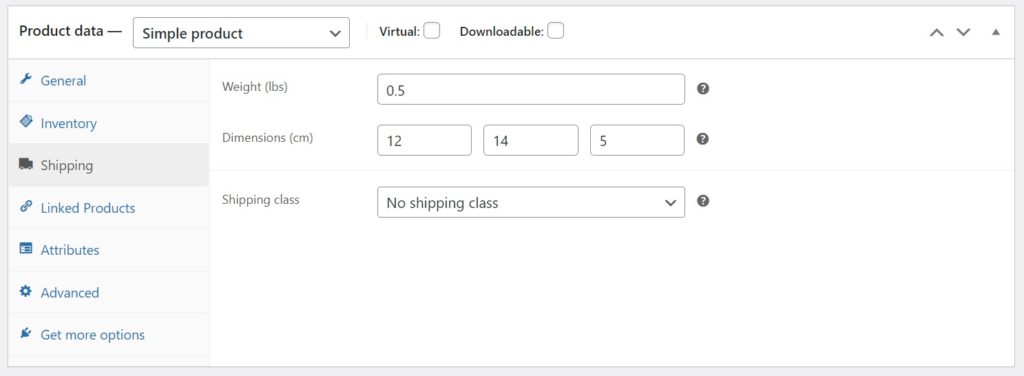Screen dimensions: 1024x376
Task: Click the tag icon beside Inventory
Action: point(25,121)
